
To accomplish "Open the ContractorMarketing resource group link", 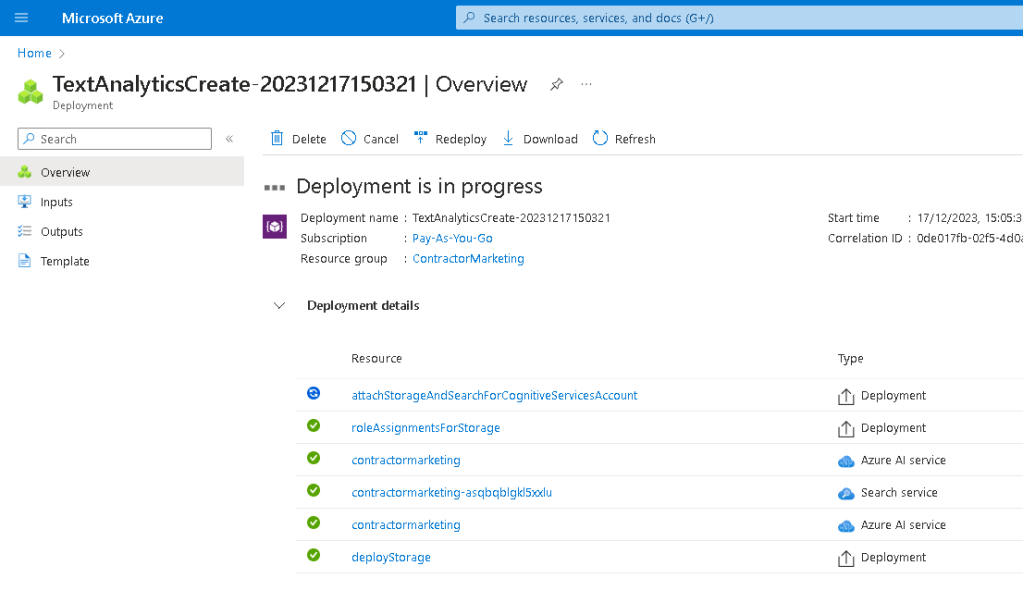I will pos(468,258).
